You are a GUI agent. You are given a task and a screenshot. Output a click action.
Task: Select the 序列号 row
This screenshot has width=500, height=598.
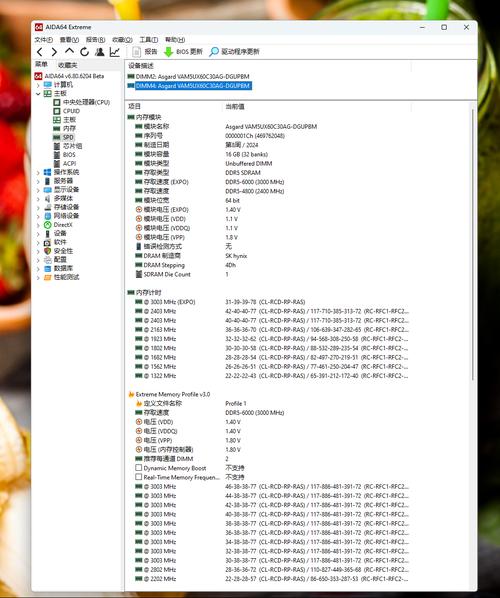[210, 136]
